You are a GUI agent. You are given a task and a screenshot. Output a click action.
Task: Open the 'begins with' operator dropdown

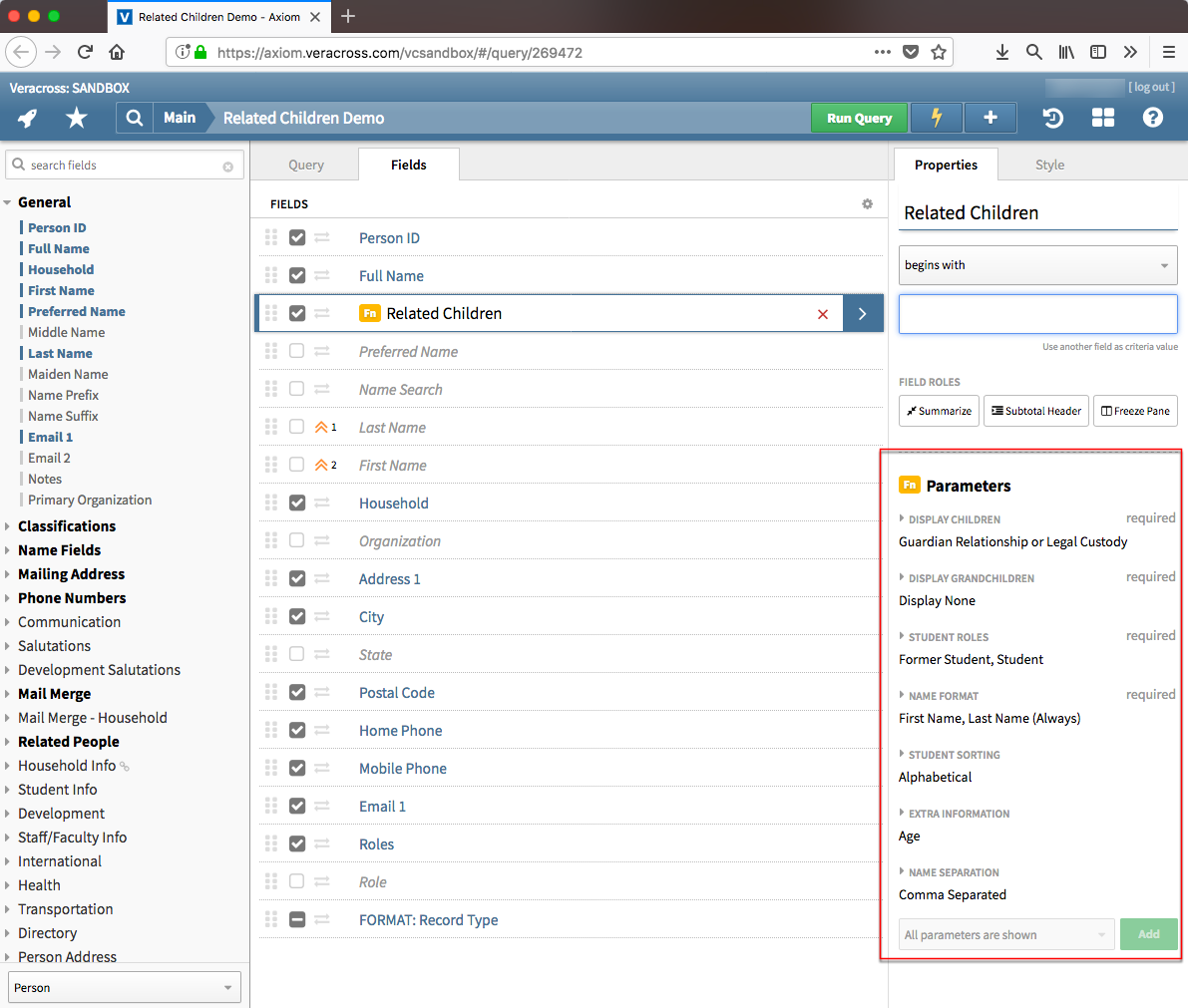[x=1037, y=265]
